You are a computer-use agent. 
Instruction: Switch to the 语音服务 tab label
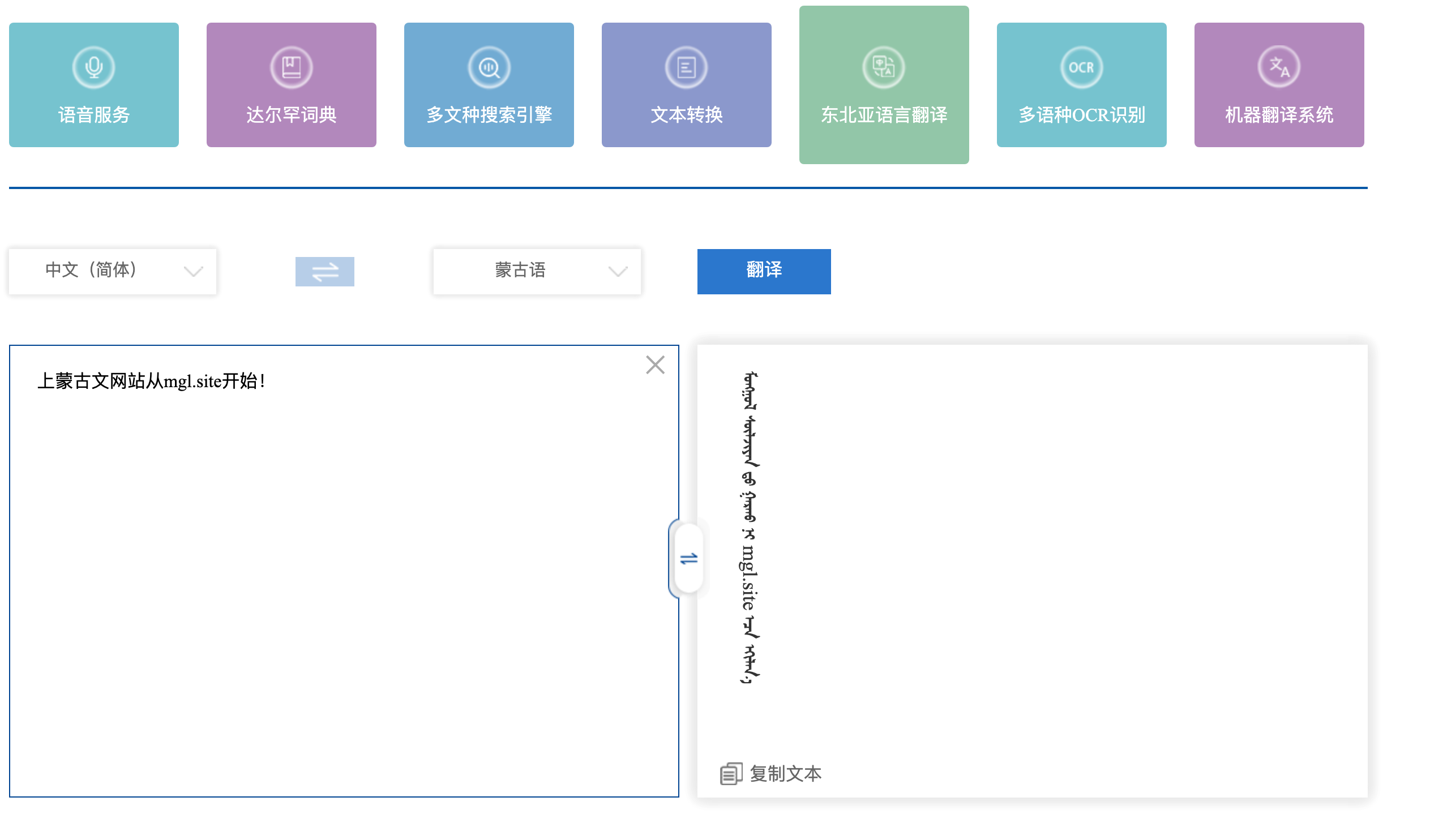click(x=93, y=115)
